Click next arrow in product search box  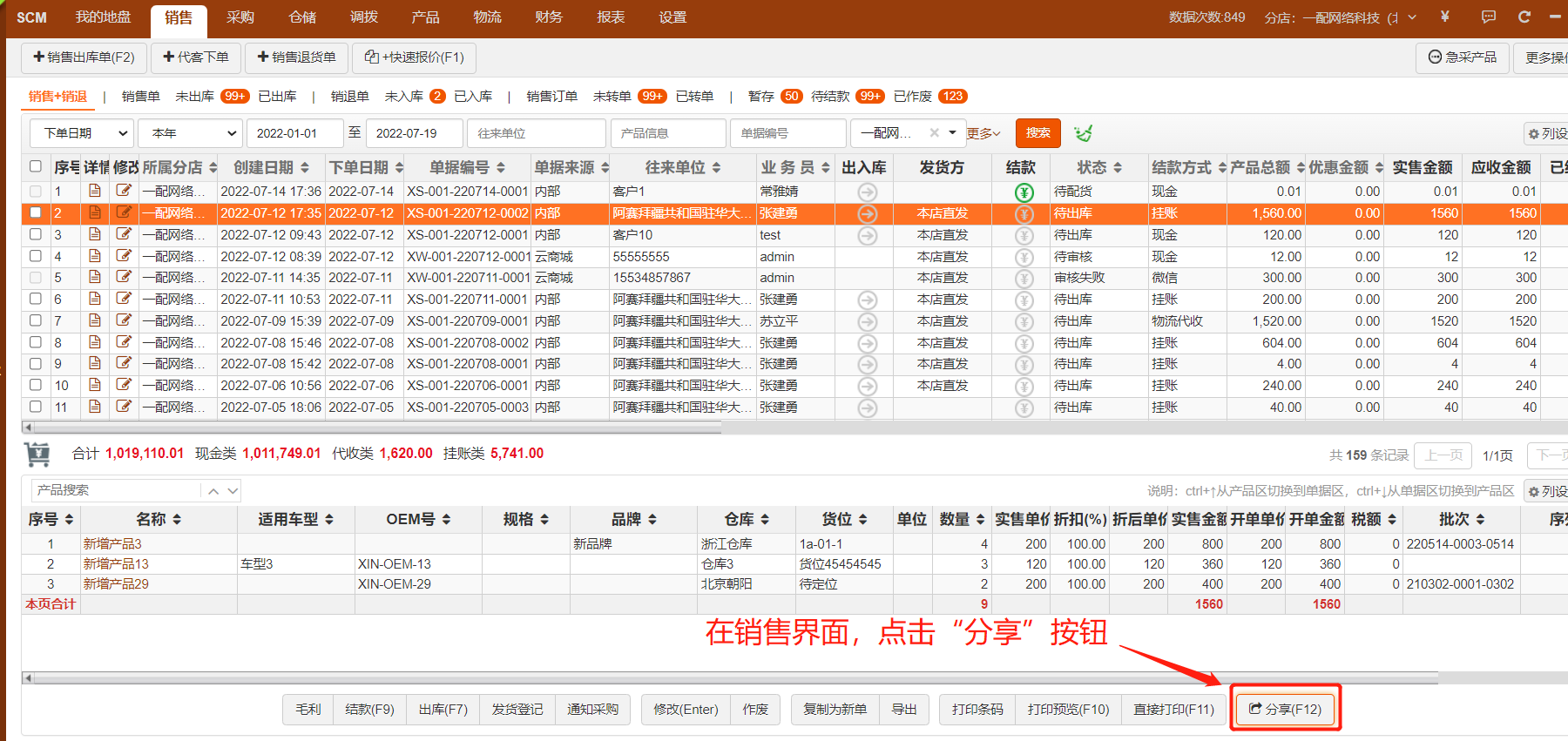coord(233,491)
